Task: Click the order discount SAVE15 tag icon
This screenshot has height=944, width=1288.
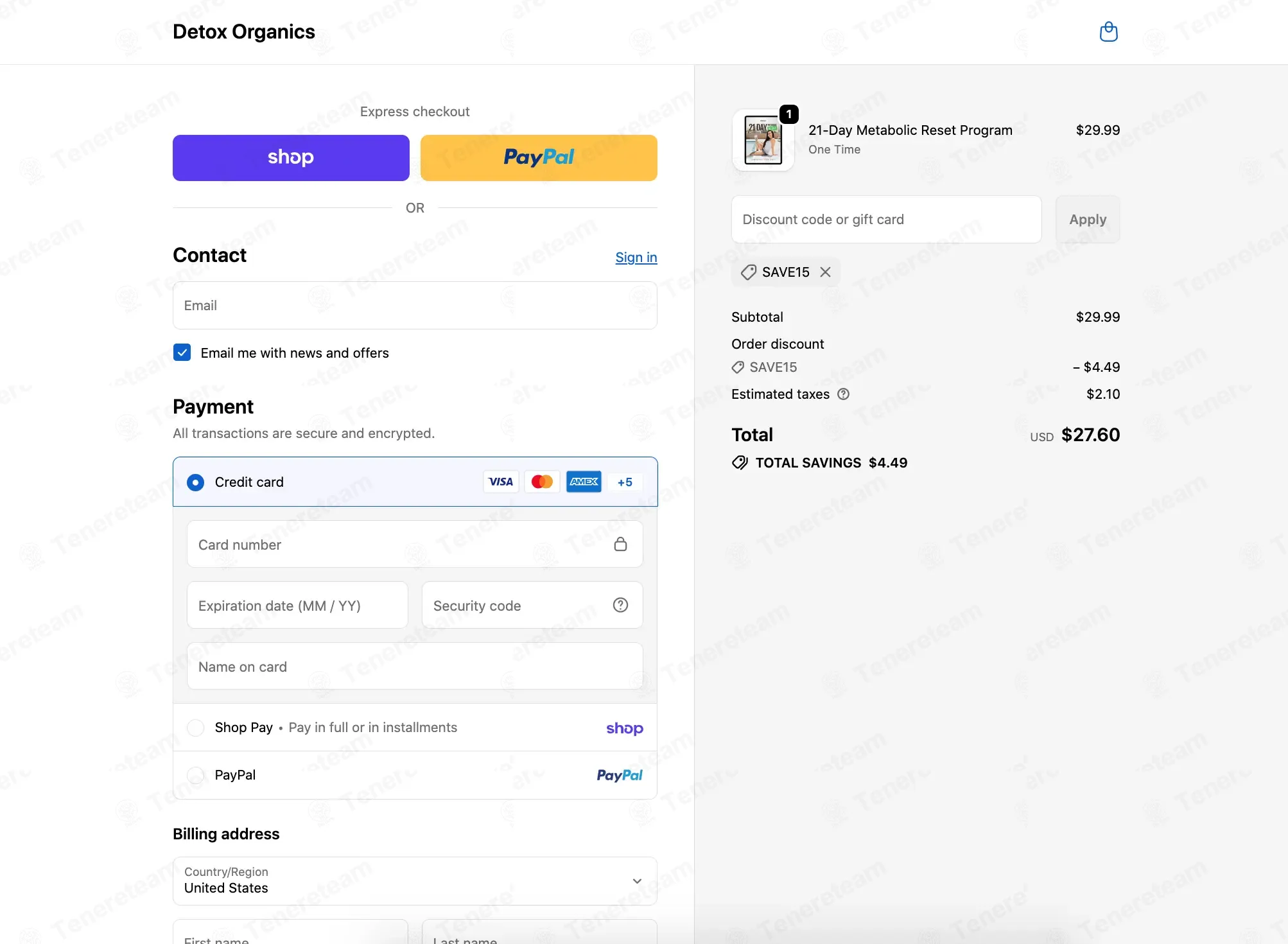Action: pyautogui.click(x=738, y=367)
